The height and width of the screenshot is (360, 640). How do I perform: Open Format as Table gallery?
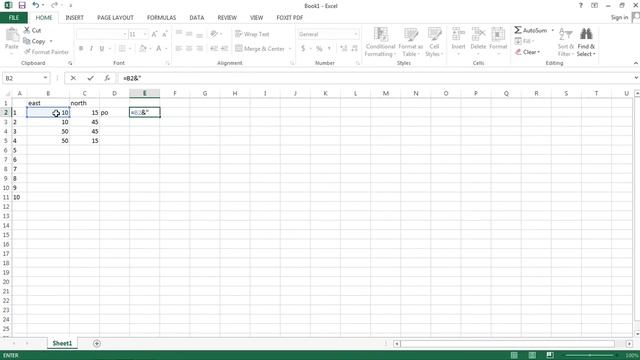[x=410, y=42]
